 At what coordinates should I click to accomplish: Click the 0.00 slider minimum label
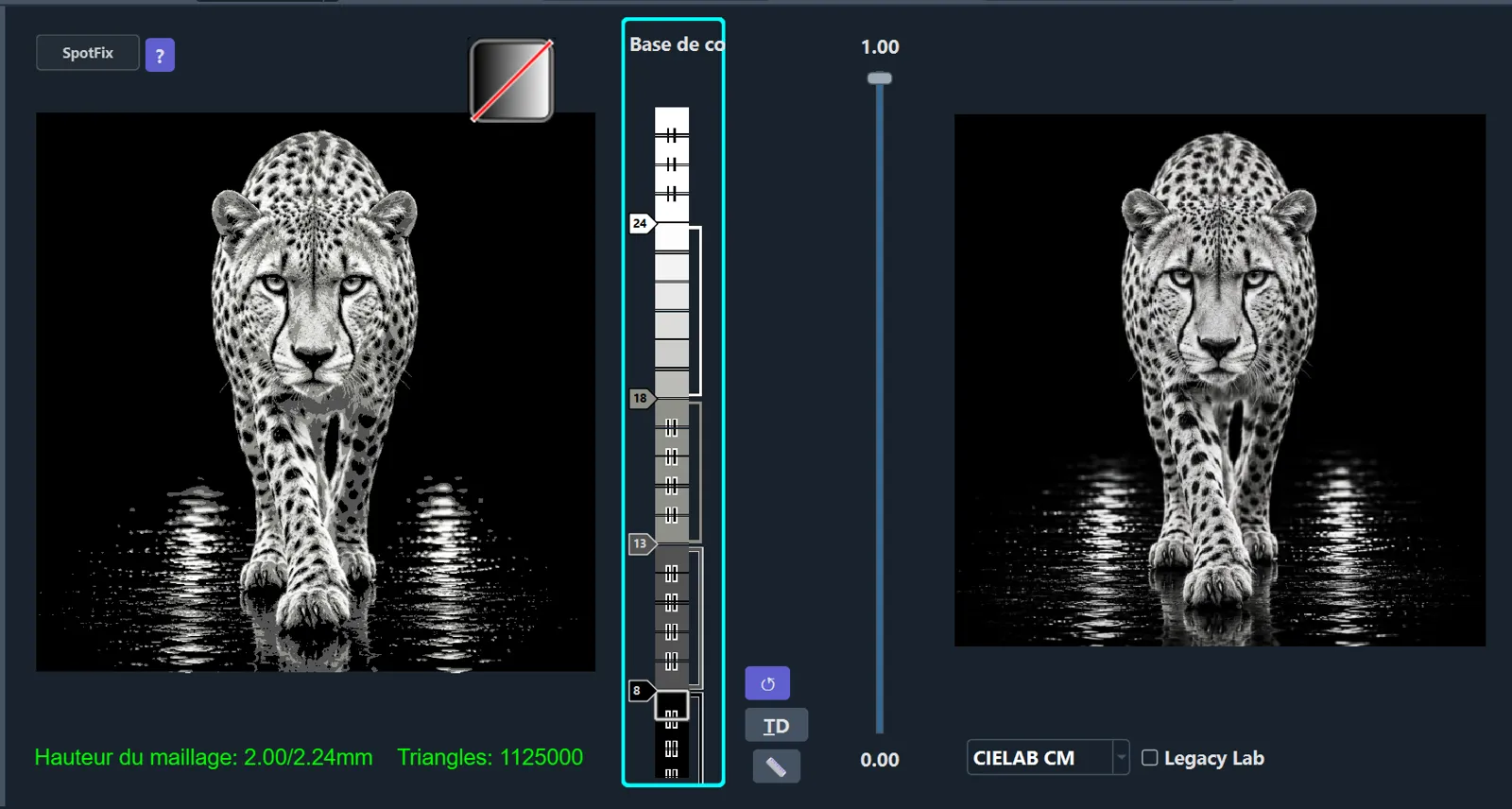(x=880, y=760)
